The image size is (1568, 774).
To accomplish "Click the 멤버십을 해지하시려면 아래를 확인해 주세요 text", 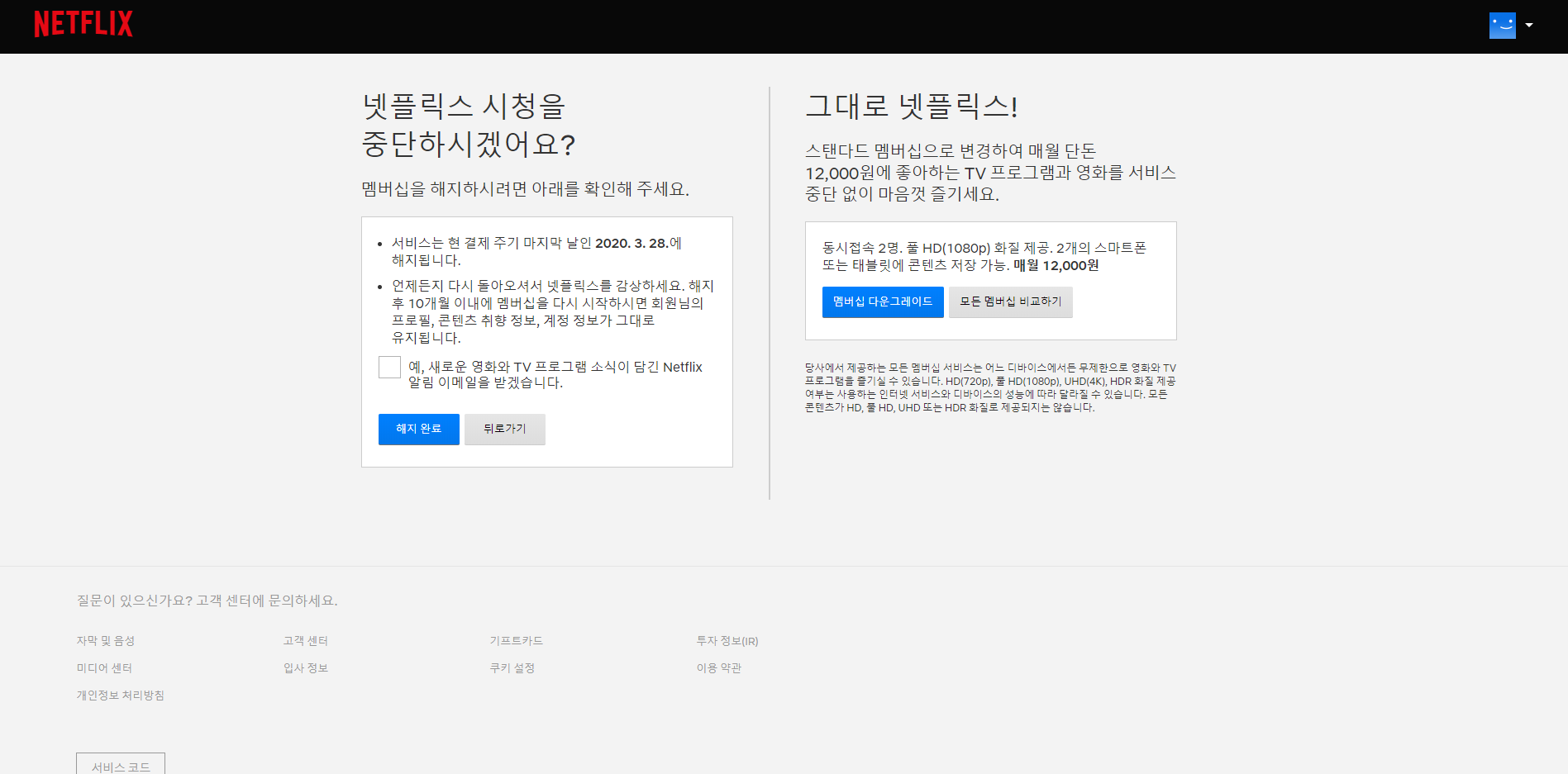I will click(526, 189).
